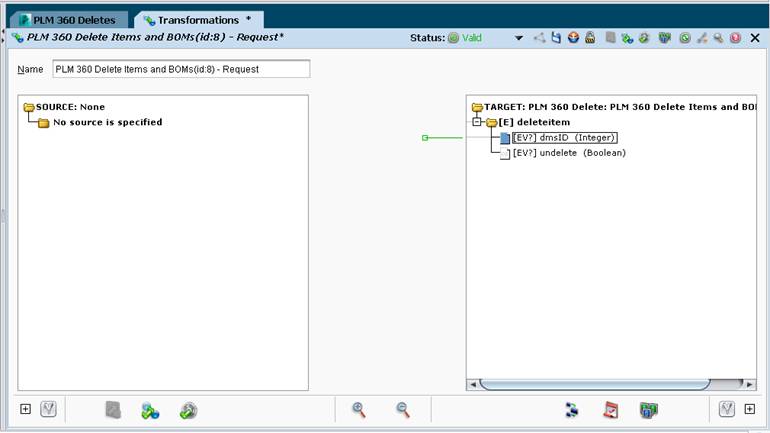The width and height of the screenshot is (770, 433).
Task: Click the checkmark gear icon in bottom toolbar
Action: [x=188, y=410]
